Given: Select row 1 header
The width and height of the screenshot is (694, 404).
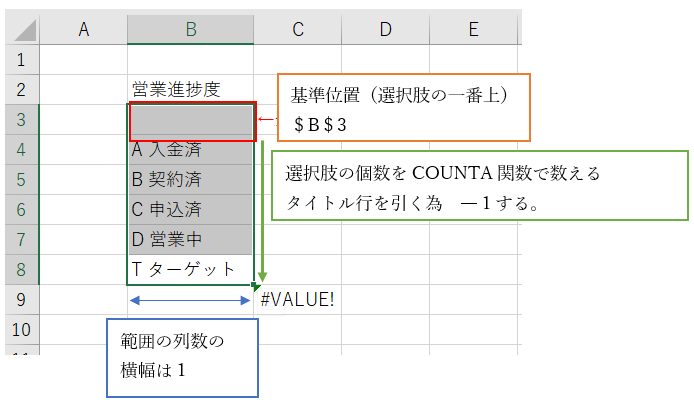Looking at the screenshot, I should [x=20, y=60].
